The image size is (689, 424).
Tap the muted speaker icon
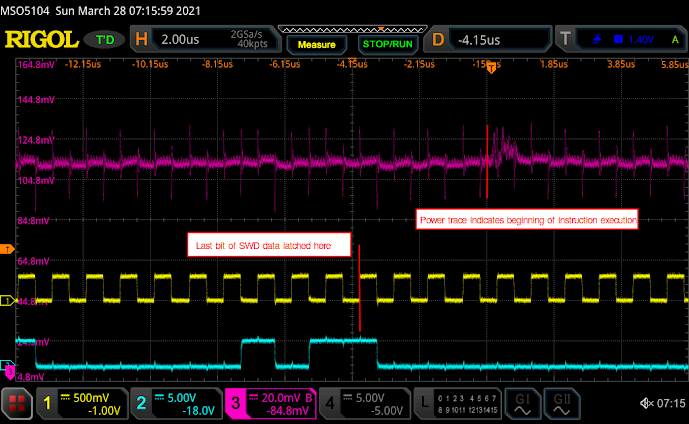coord(647,403)
